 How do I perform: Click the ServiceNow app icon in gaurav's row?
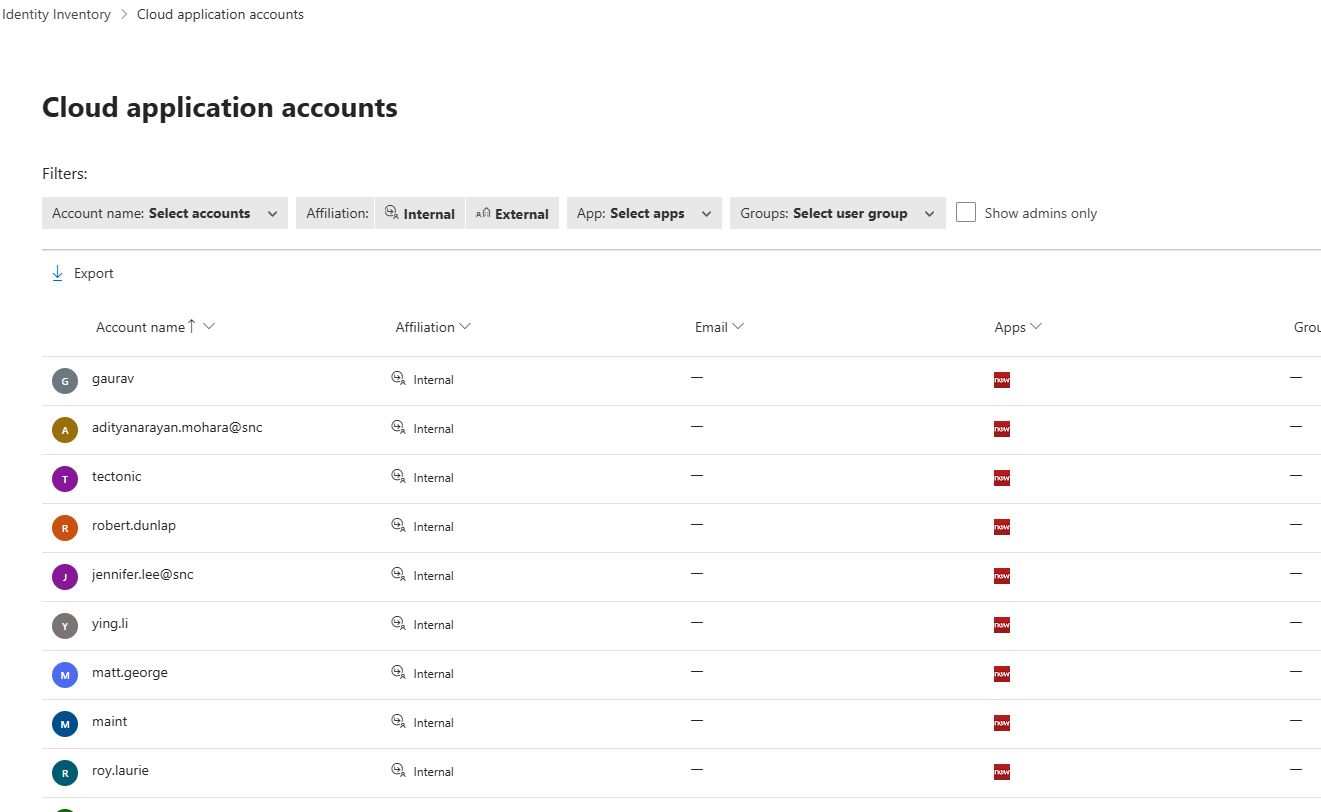point(1002,379)
